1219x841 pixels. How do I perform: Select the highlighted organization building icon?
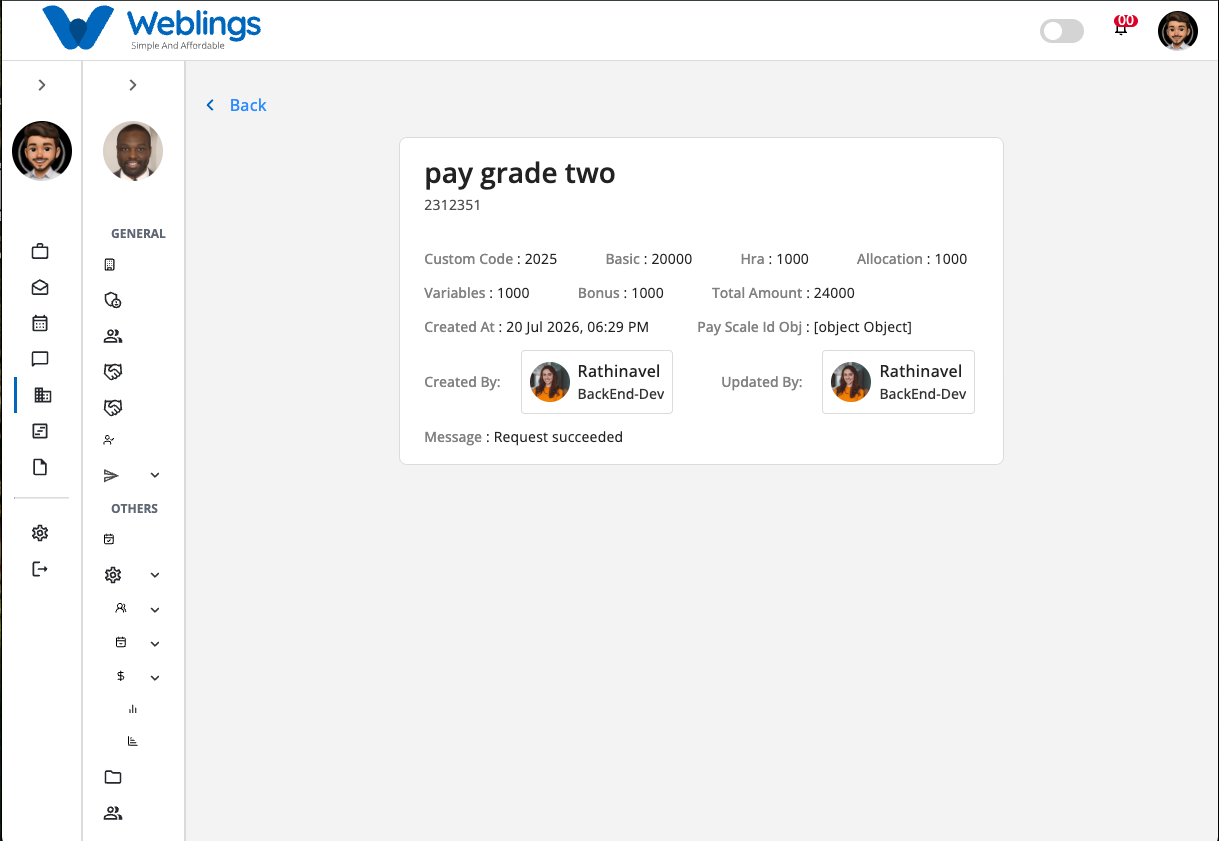(x=42, y=395)
